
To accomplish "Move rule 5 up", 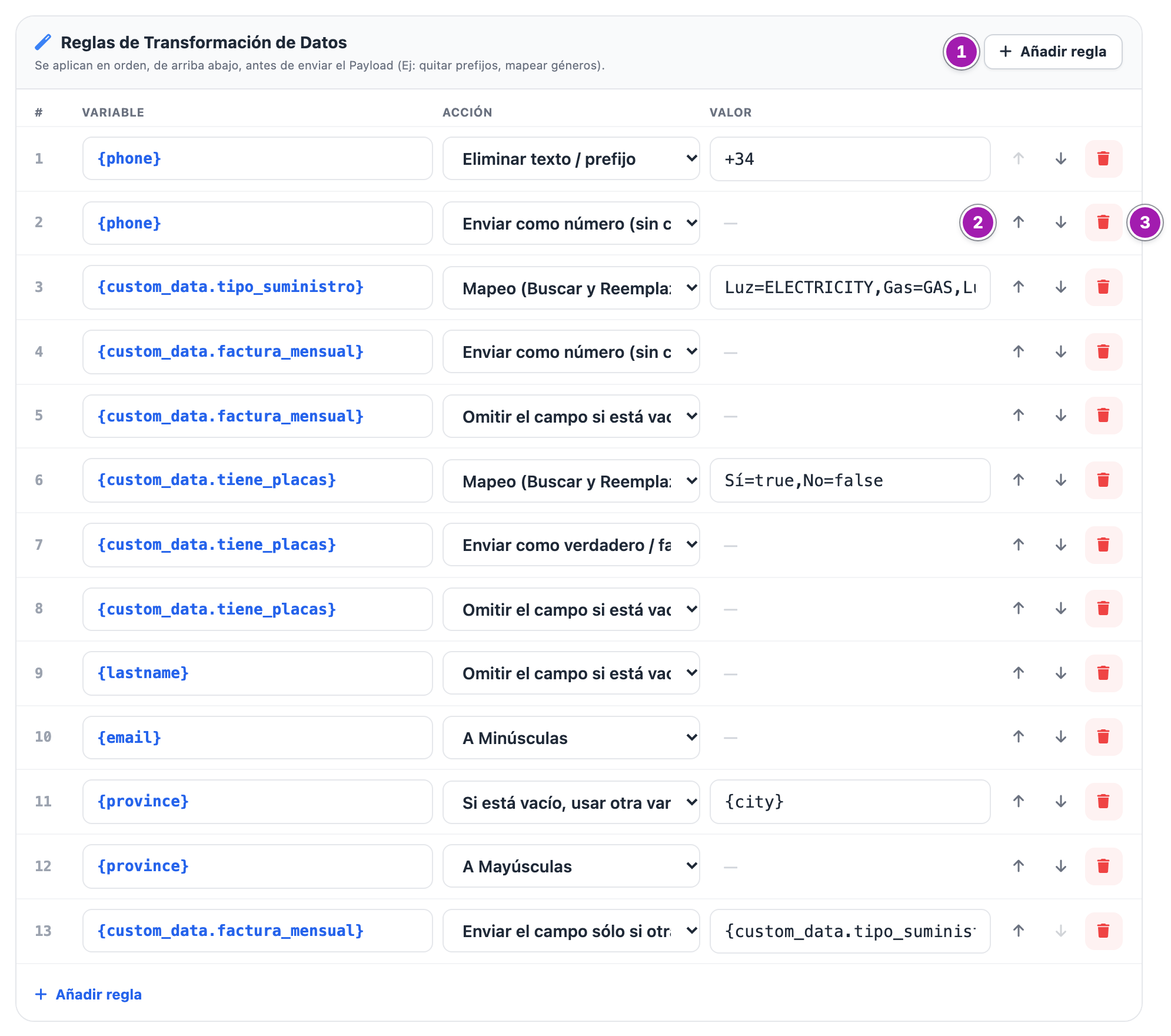I will tap(1019, 416).
